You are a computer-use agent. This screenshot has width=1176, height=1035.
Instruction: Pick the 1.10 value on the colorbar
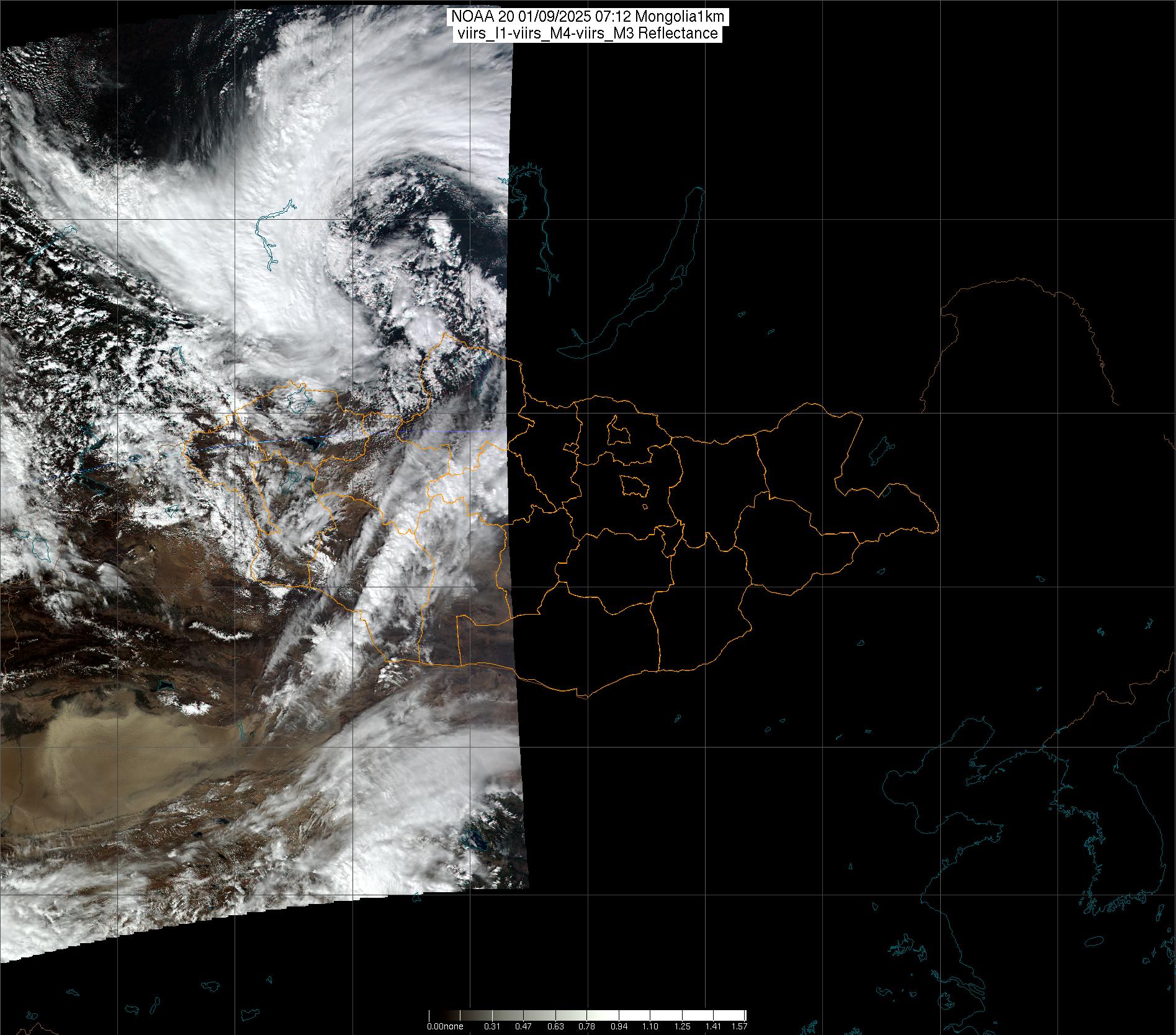coord(650,1026)
